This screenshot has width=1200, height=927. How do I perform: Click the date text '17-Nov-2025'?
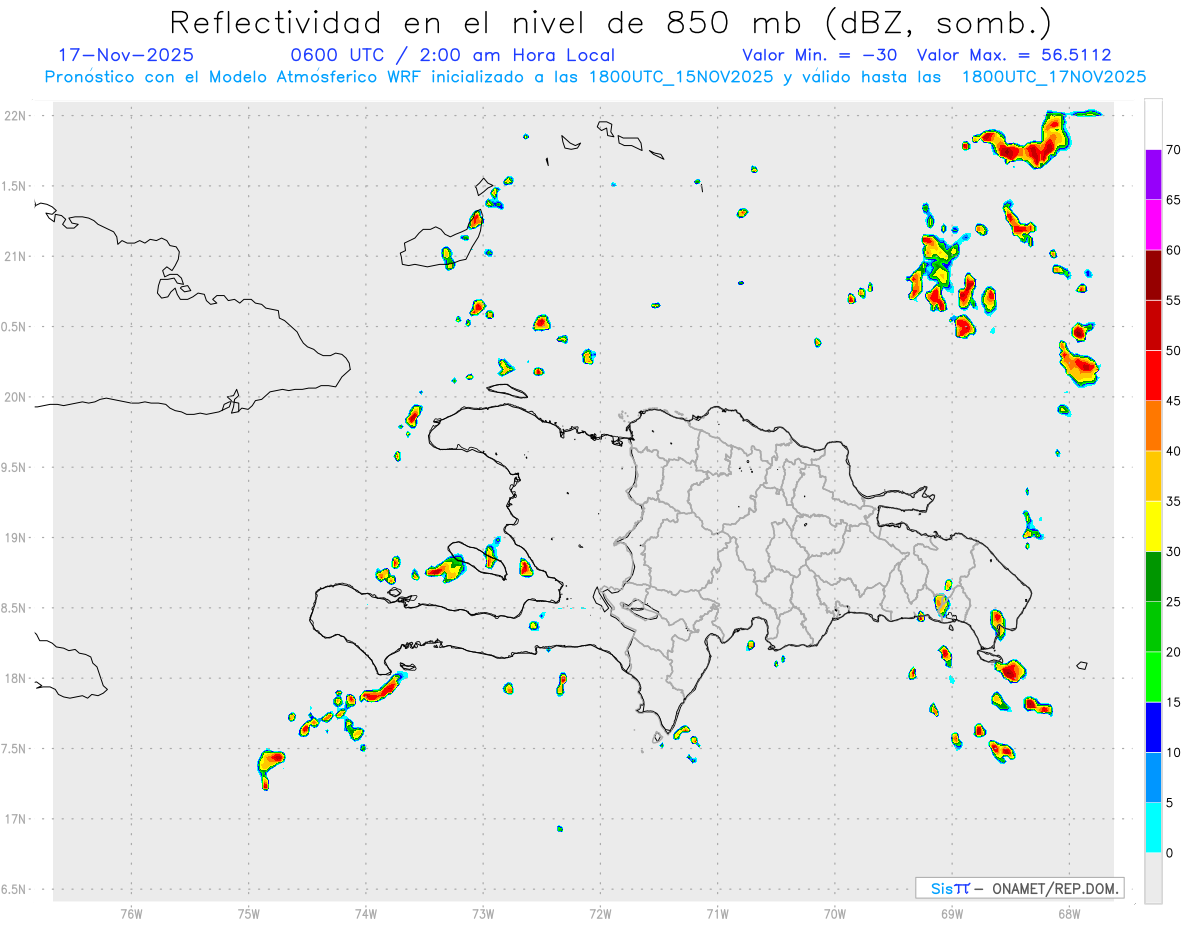126,55
